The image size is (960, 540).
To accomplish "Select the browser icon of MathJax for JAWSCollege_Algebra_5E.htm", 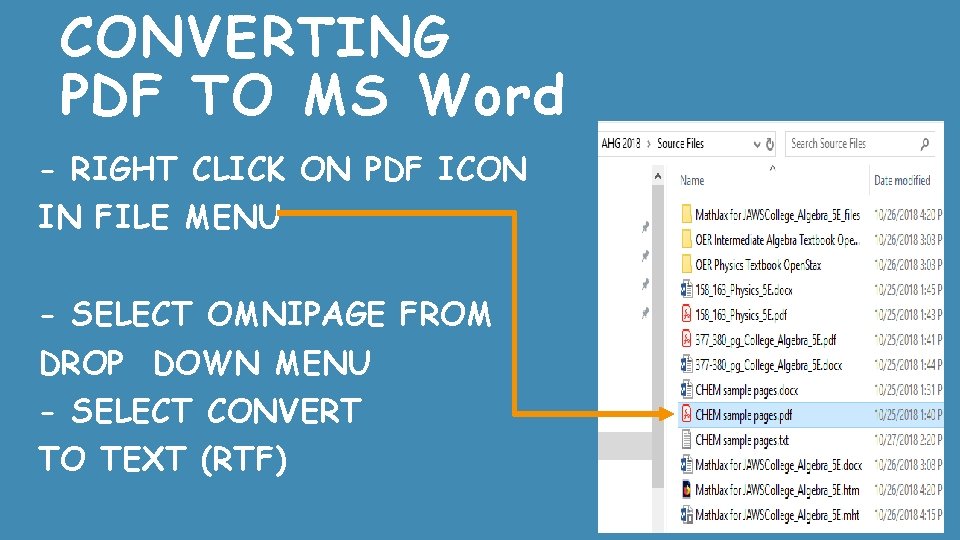I will point(686,490).
